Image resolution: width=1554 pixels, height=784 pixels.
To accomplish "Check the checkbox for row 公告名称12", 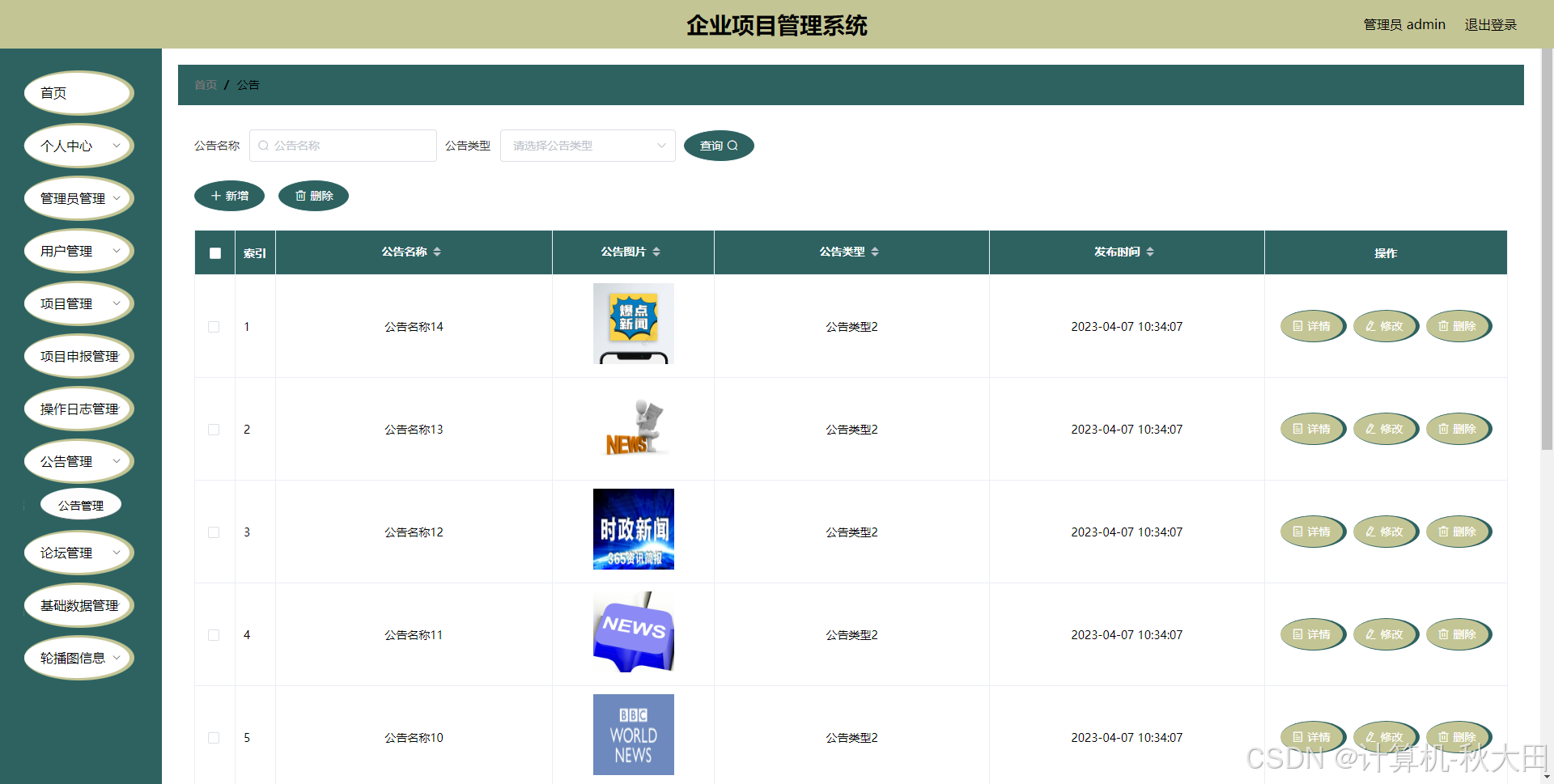I will [214, 532].
